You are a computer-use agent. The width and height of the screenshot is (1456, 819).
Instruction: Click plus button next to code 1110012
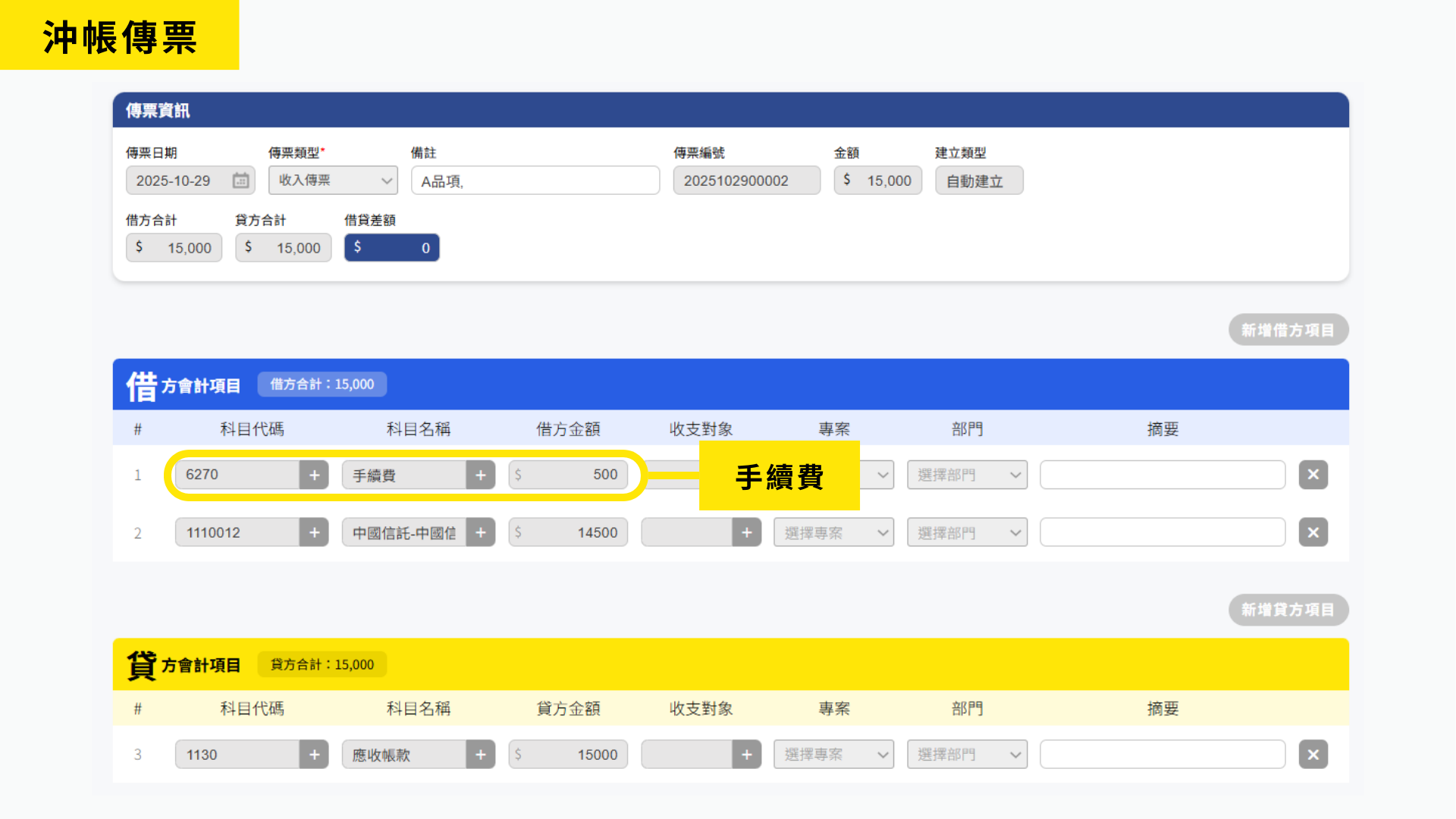point(314,532)
